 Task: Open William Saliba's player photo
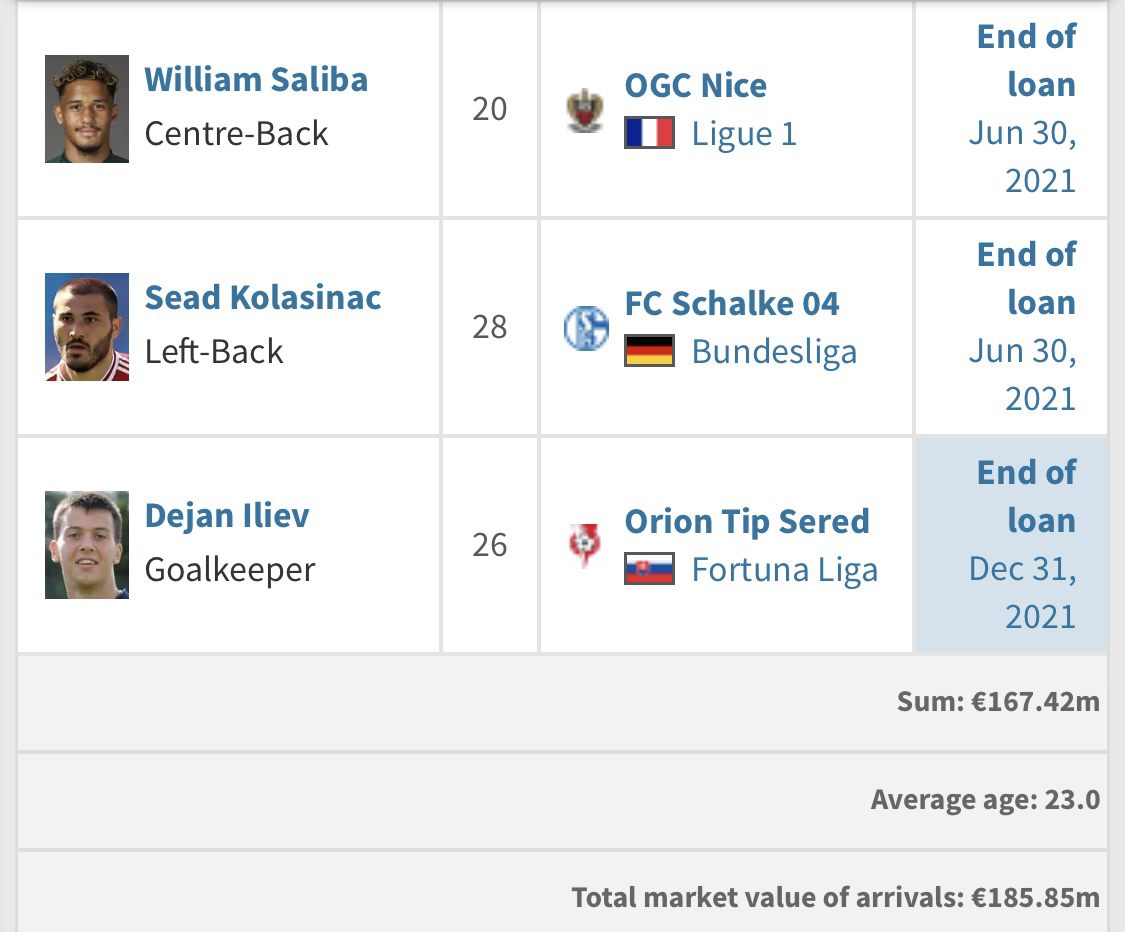pyautogui.click(x=87, y=109)
